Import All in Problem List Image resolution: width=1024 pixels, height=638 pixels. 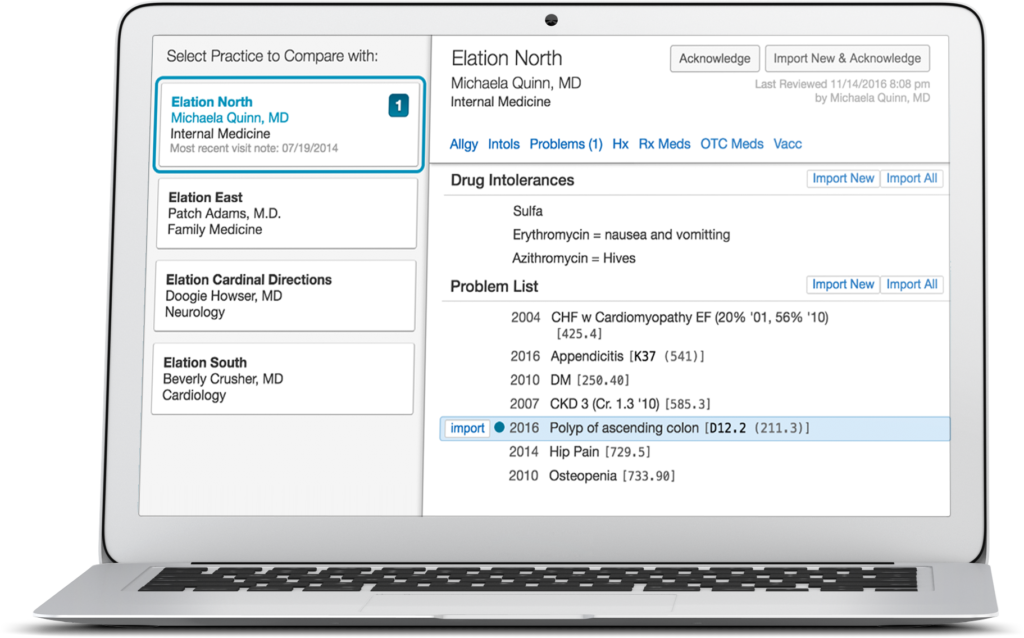pos(912,284)
